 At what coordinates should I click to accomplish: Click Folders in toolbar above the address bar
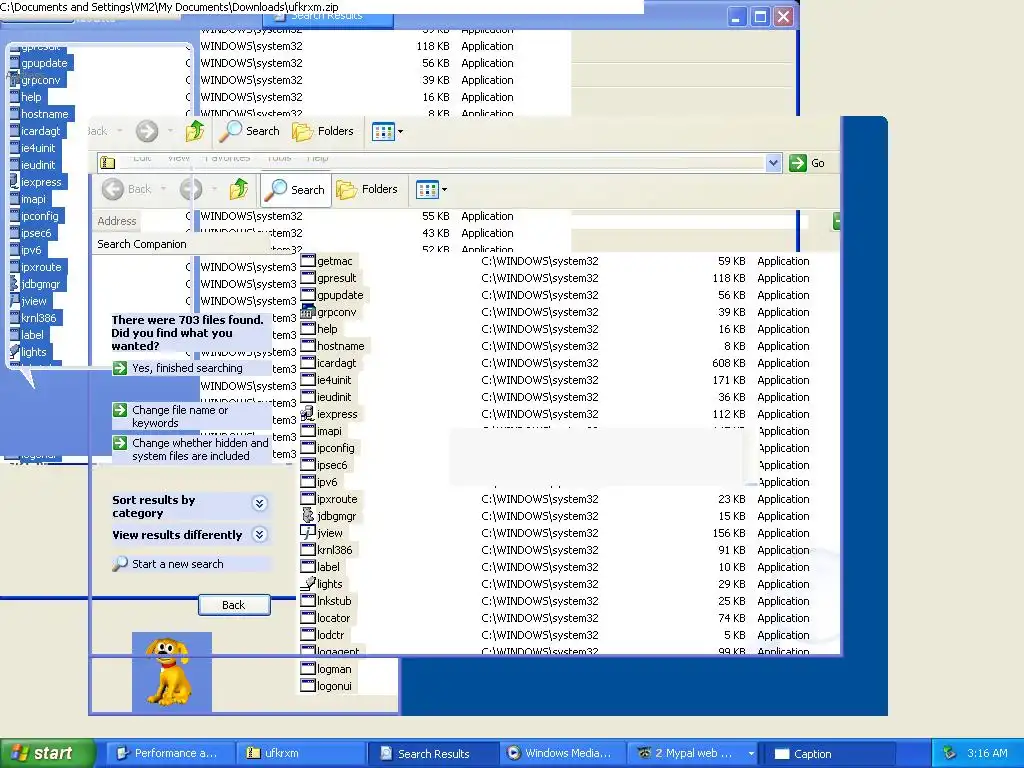click(x=323, y=131)
